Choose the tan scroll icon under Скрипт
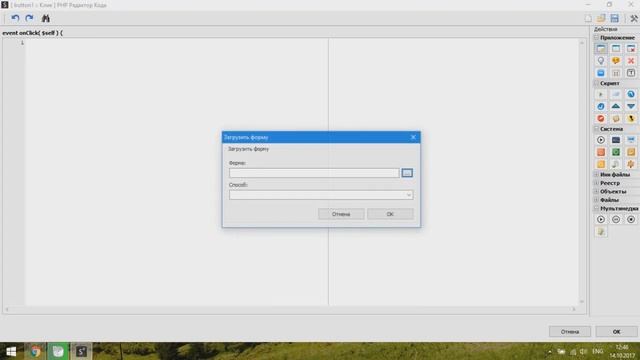Screen dimensions: 640x360 click(616, 119)
